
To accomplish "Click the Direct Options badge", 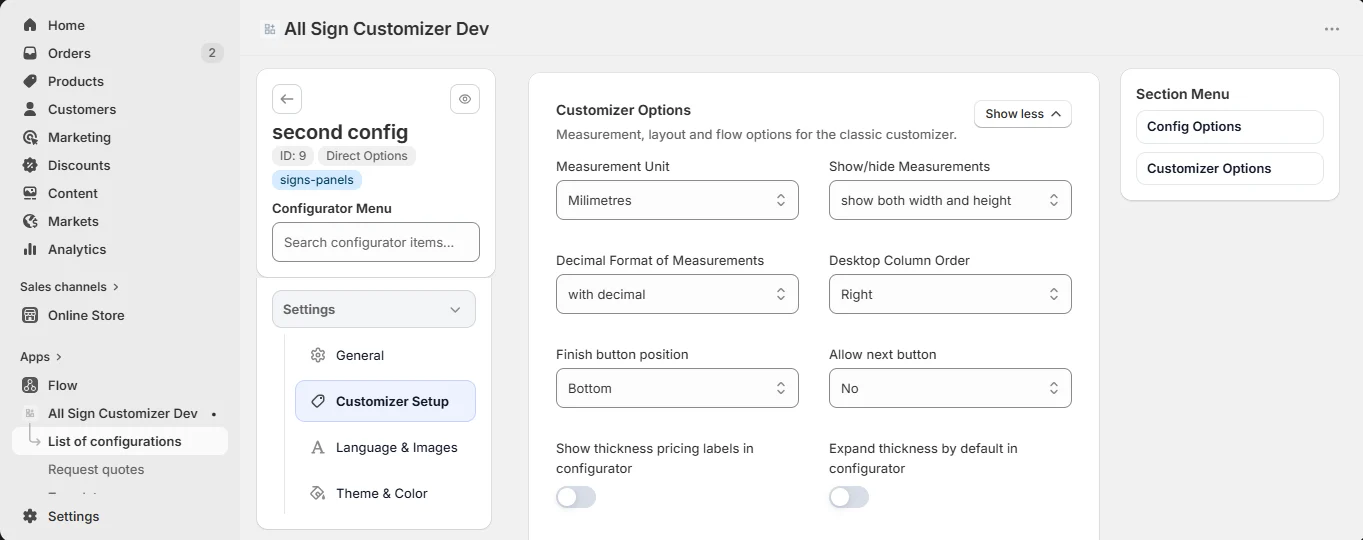I will coord(367,156).
